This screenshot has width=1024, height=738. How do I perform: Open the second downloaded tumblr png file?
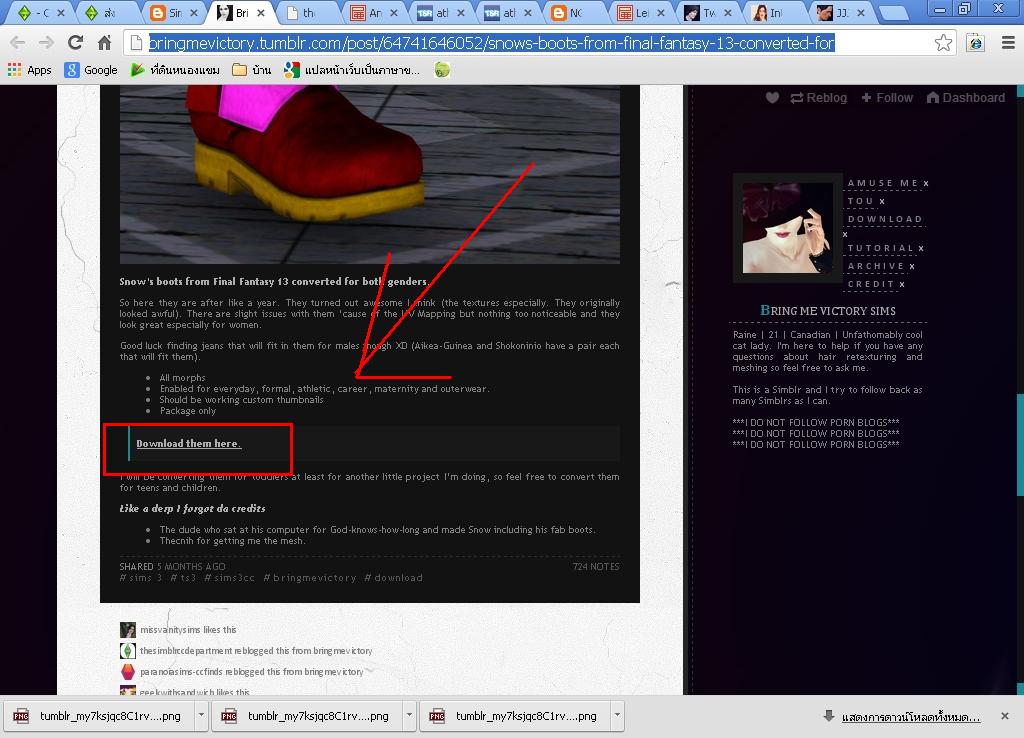point(308,716)
